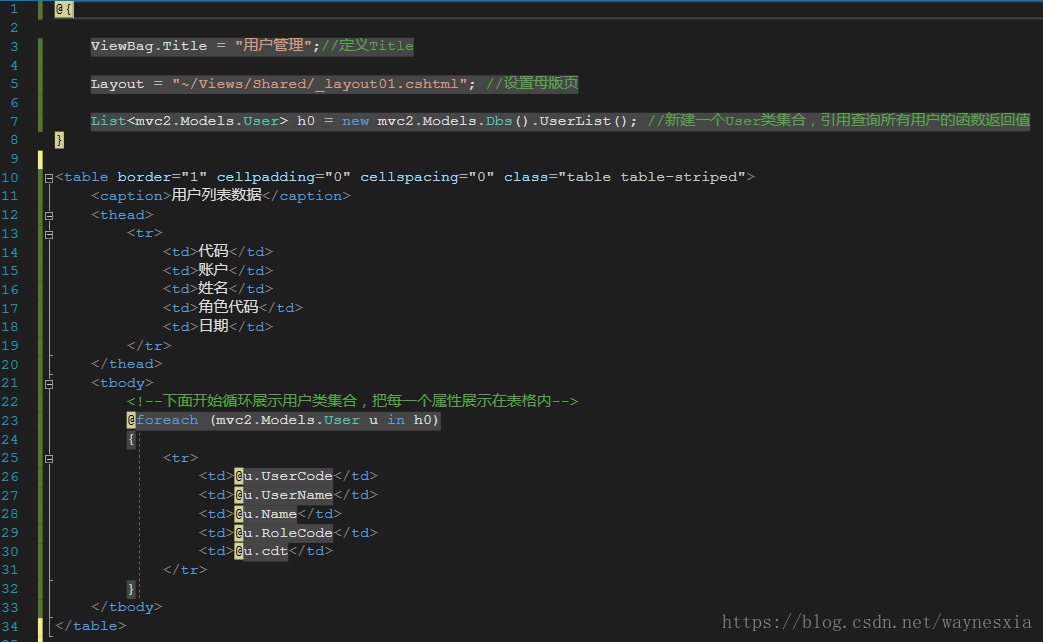Click the in keyword on line 23

(x=396, y=420)
